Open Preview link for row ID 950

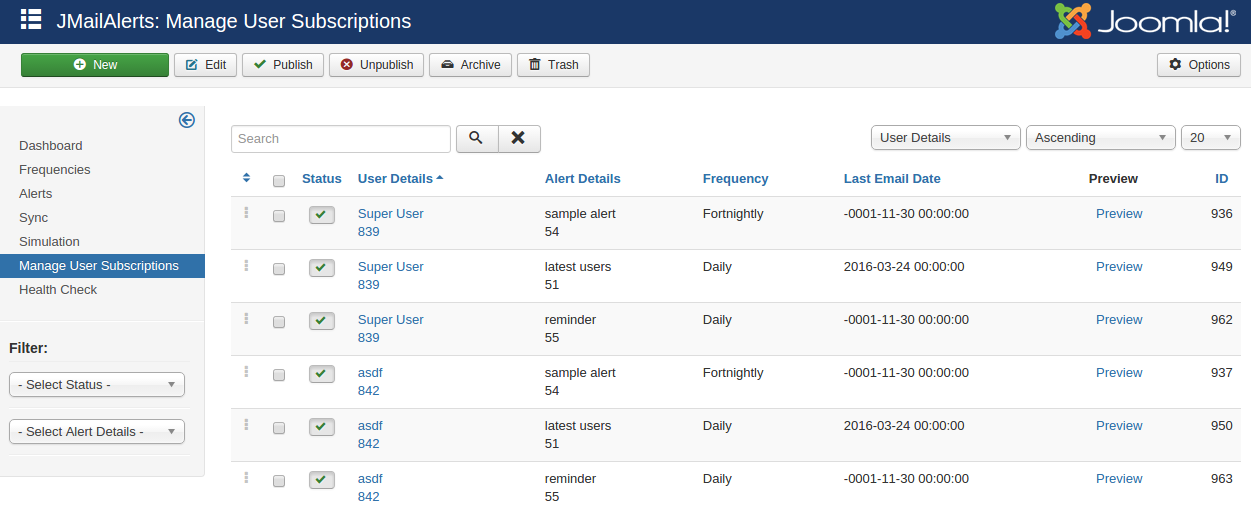pos(1119,425)
